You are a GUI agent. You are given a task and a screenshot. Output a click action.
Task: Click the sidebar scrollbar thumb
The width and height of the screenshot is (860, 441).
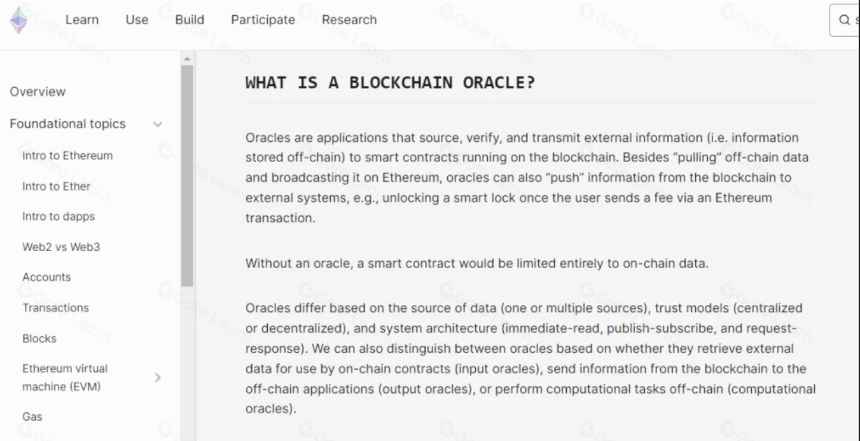pyautogui.click(x=187, y=176)
